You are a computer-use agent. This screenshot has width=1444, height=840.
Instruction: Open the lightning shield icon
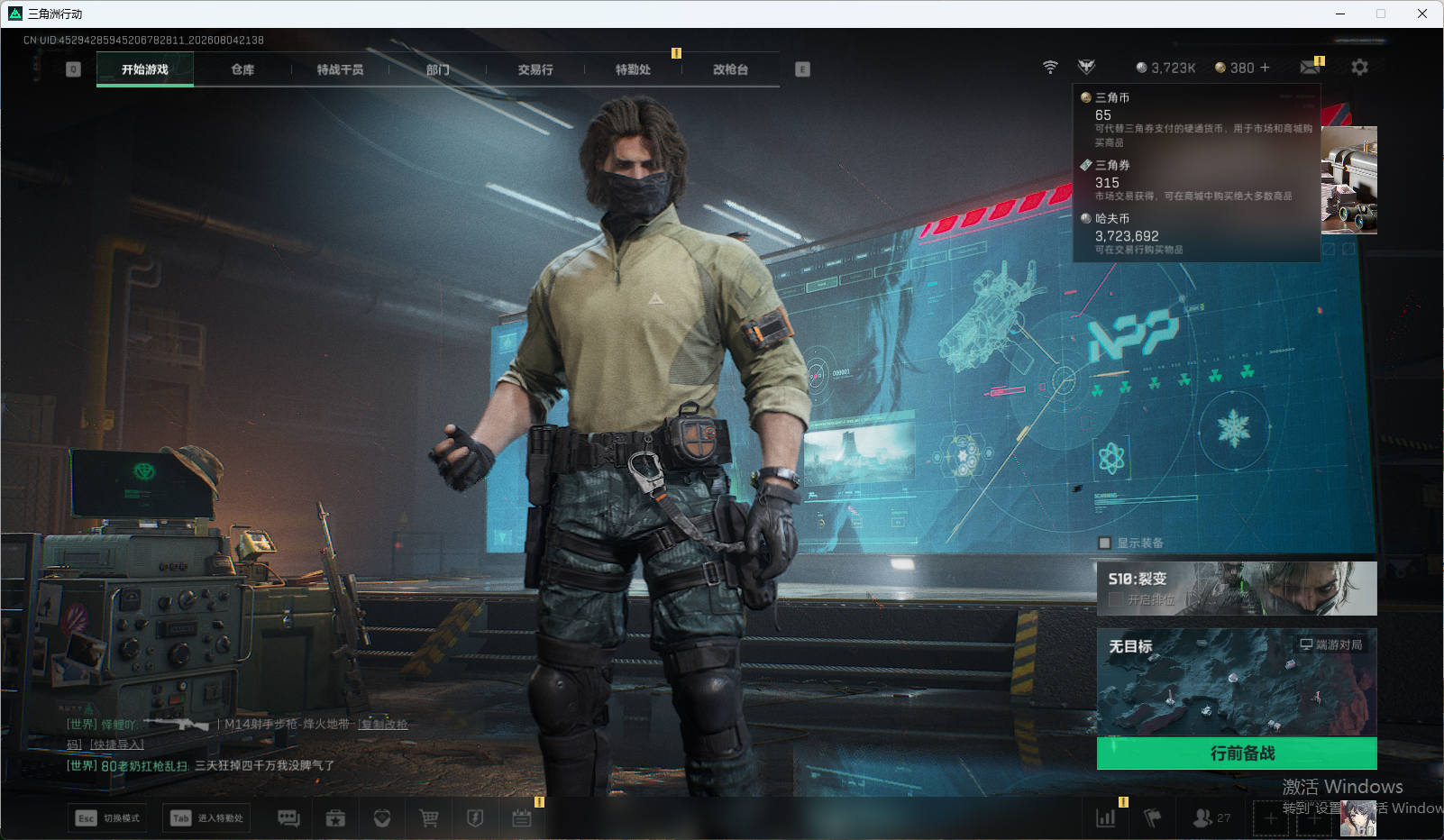pos(475,818)
